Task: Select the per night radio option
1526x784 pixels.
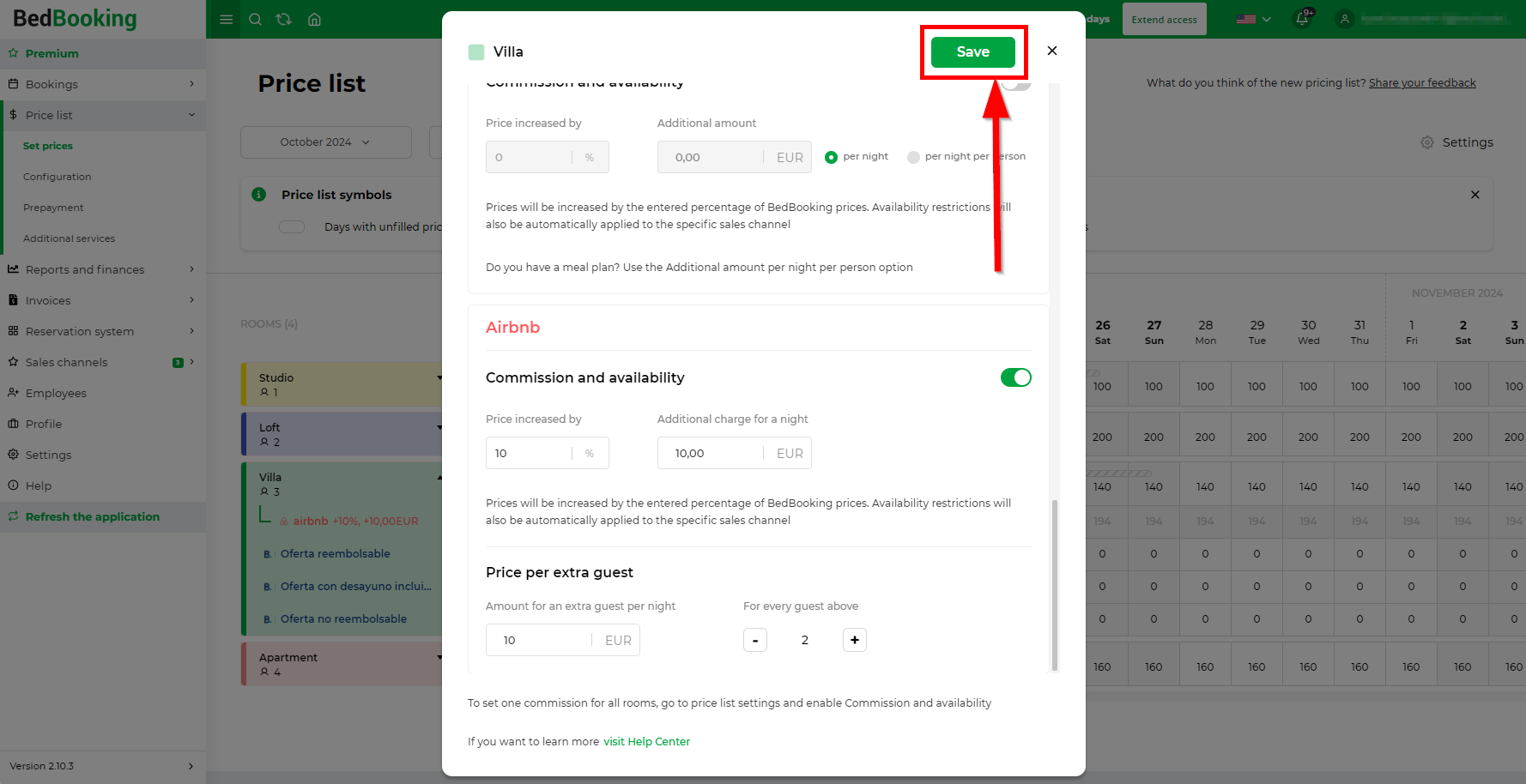Action: (831, 157)
